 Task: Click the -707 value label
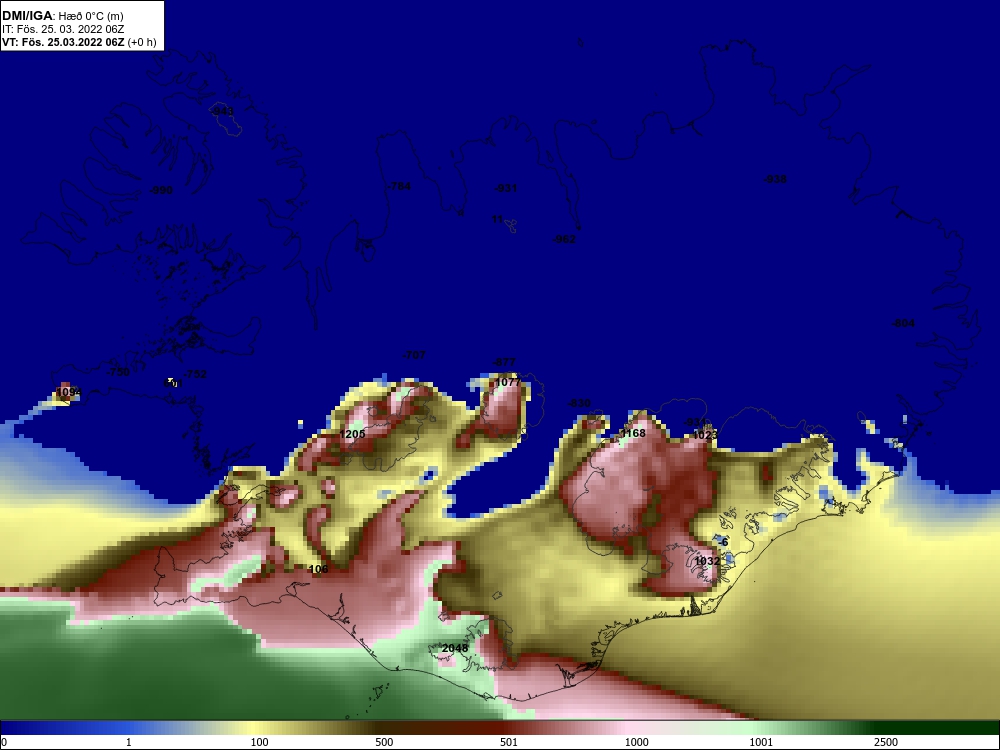[413, 355]
